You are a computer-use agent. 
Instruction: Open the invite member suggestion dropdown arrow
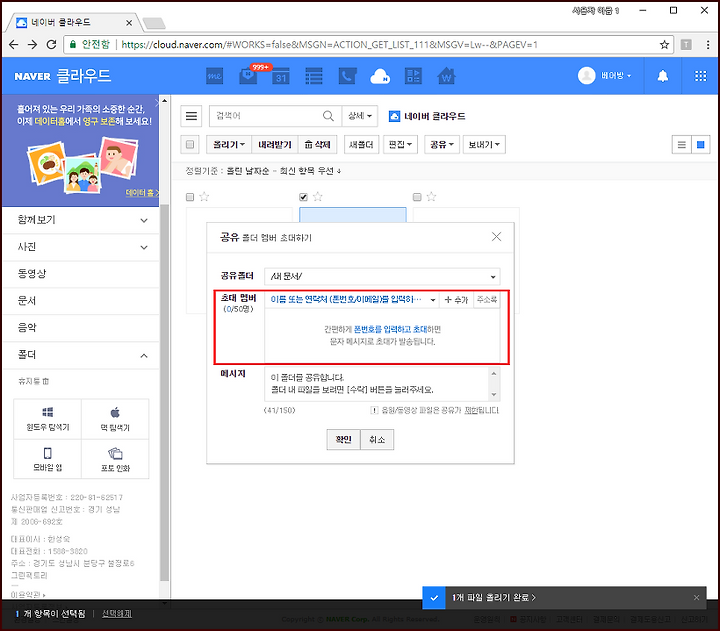click(x=433, y=300)
